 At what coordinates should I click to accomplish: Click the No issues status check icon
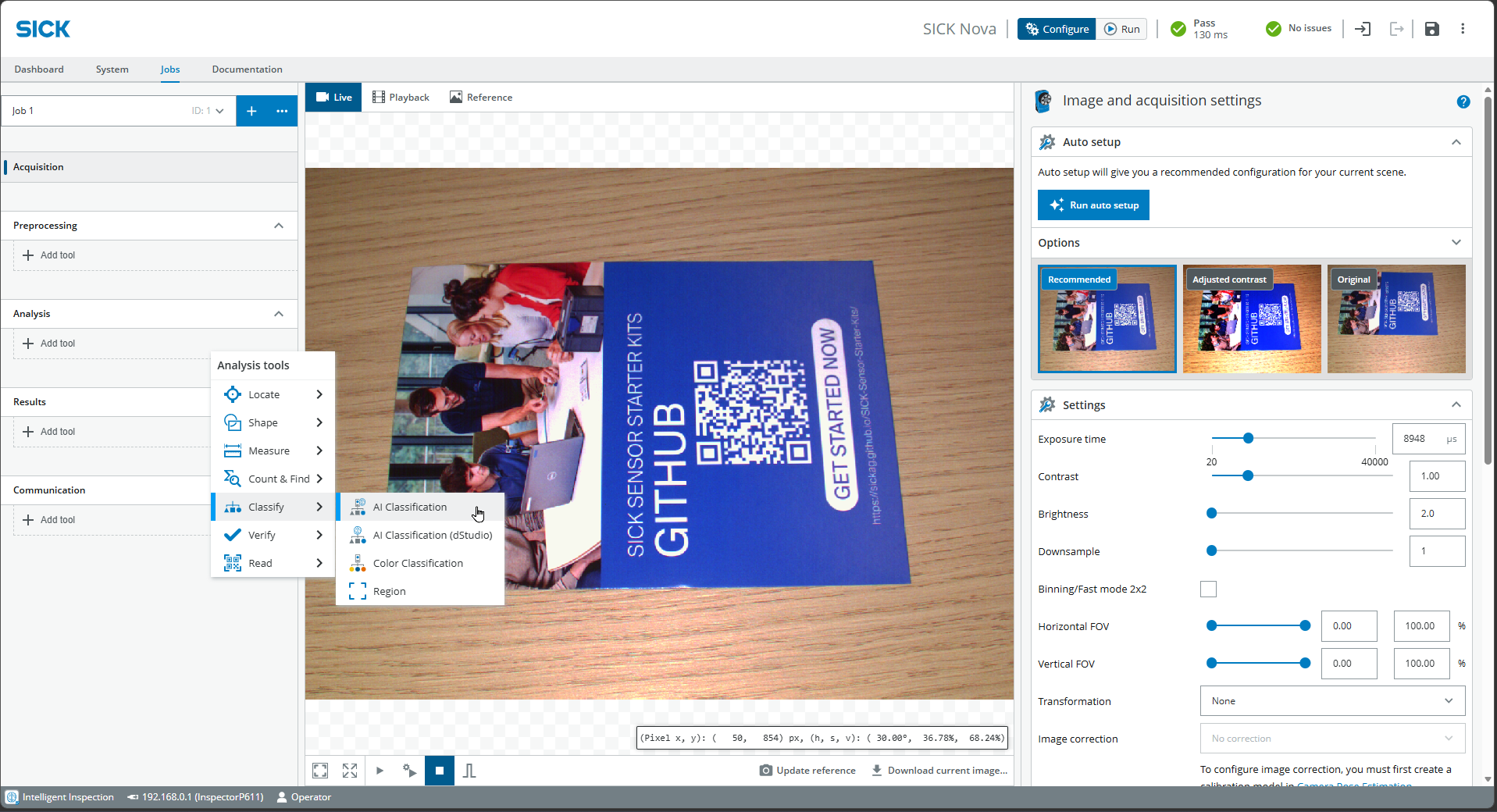coord(1274,29)
